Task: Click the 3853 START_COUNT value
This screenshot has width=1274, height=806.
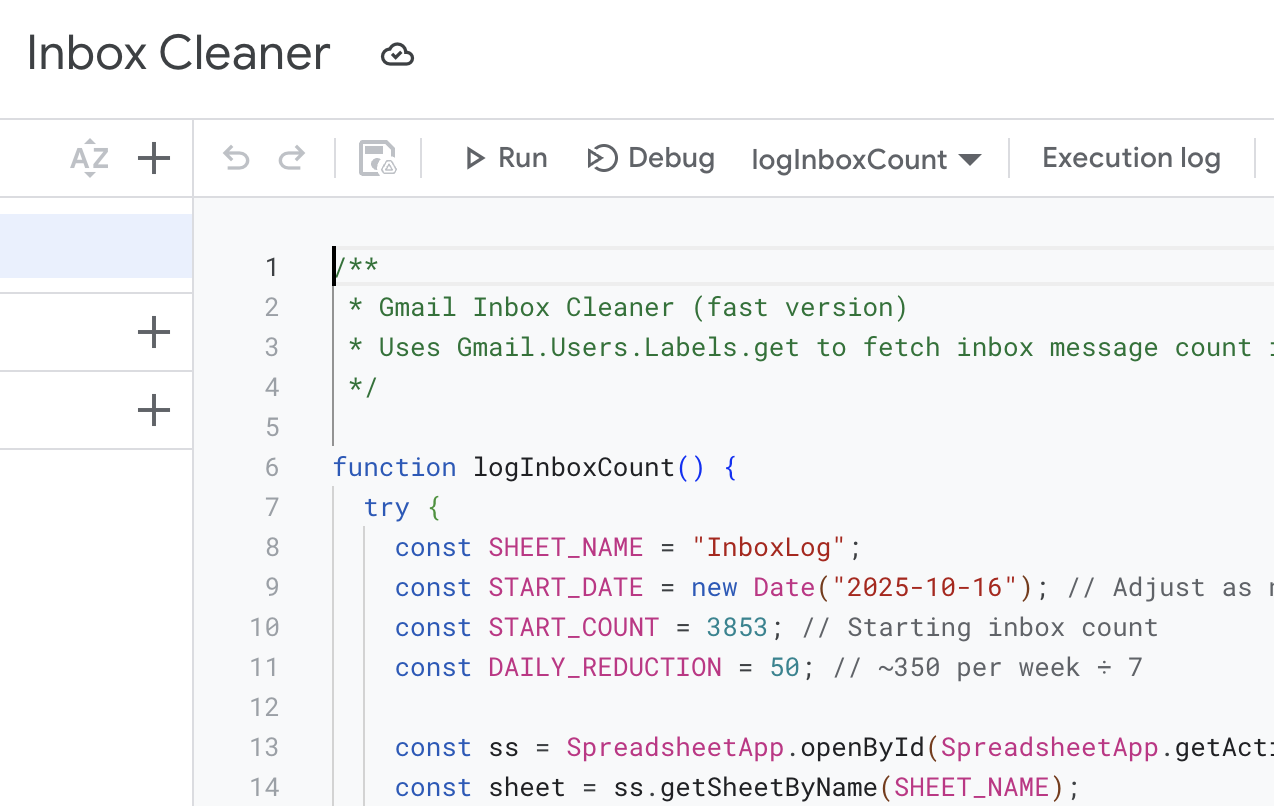Action: 736,628
